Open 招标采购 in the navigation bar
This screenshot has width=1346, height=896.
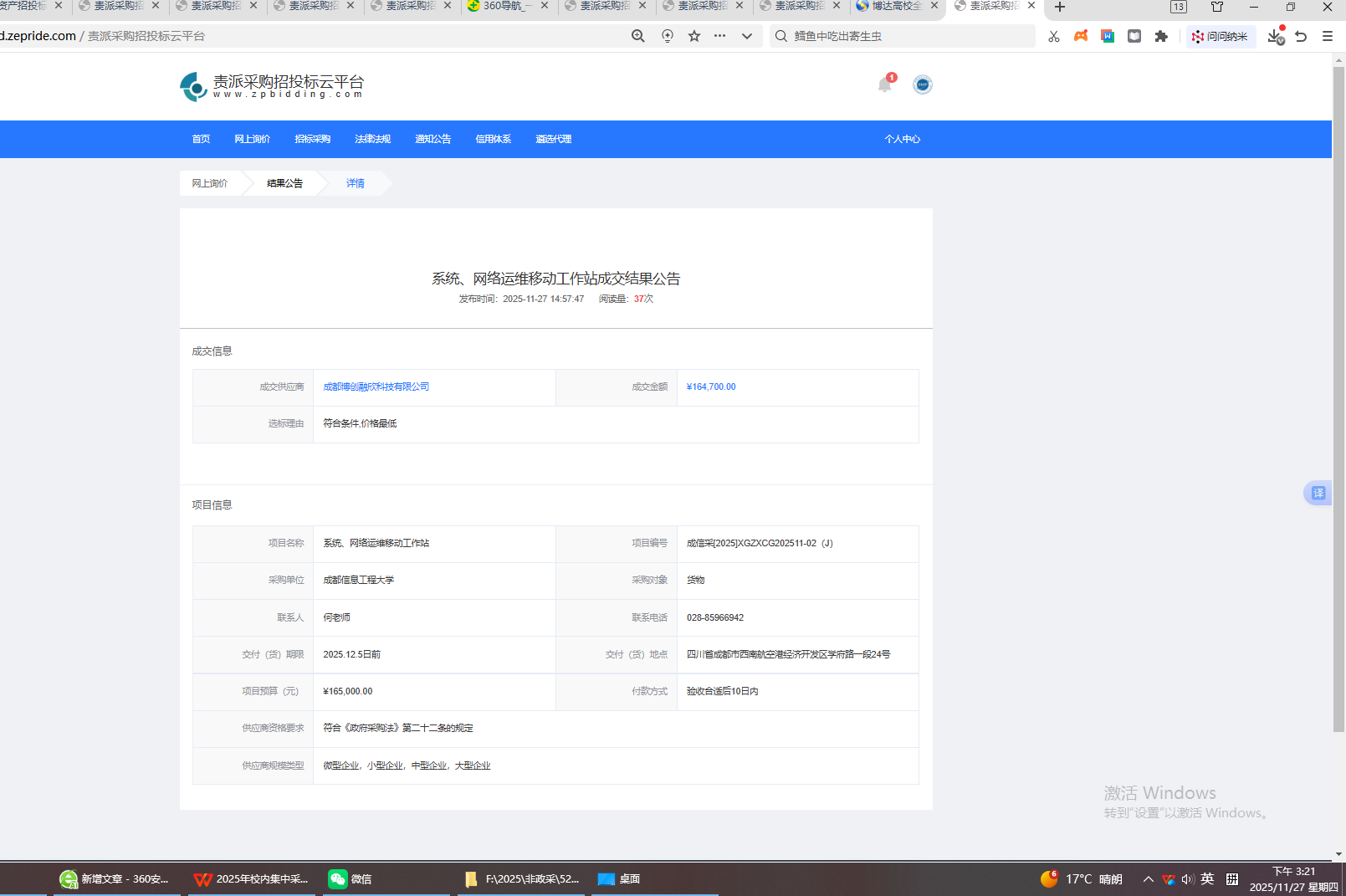(x=312, y=139)
